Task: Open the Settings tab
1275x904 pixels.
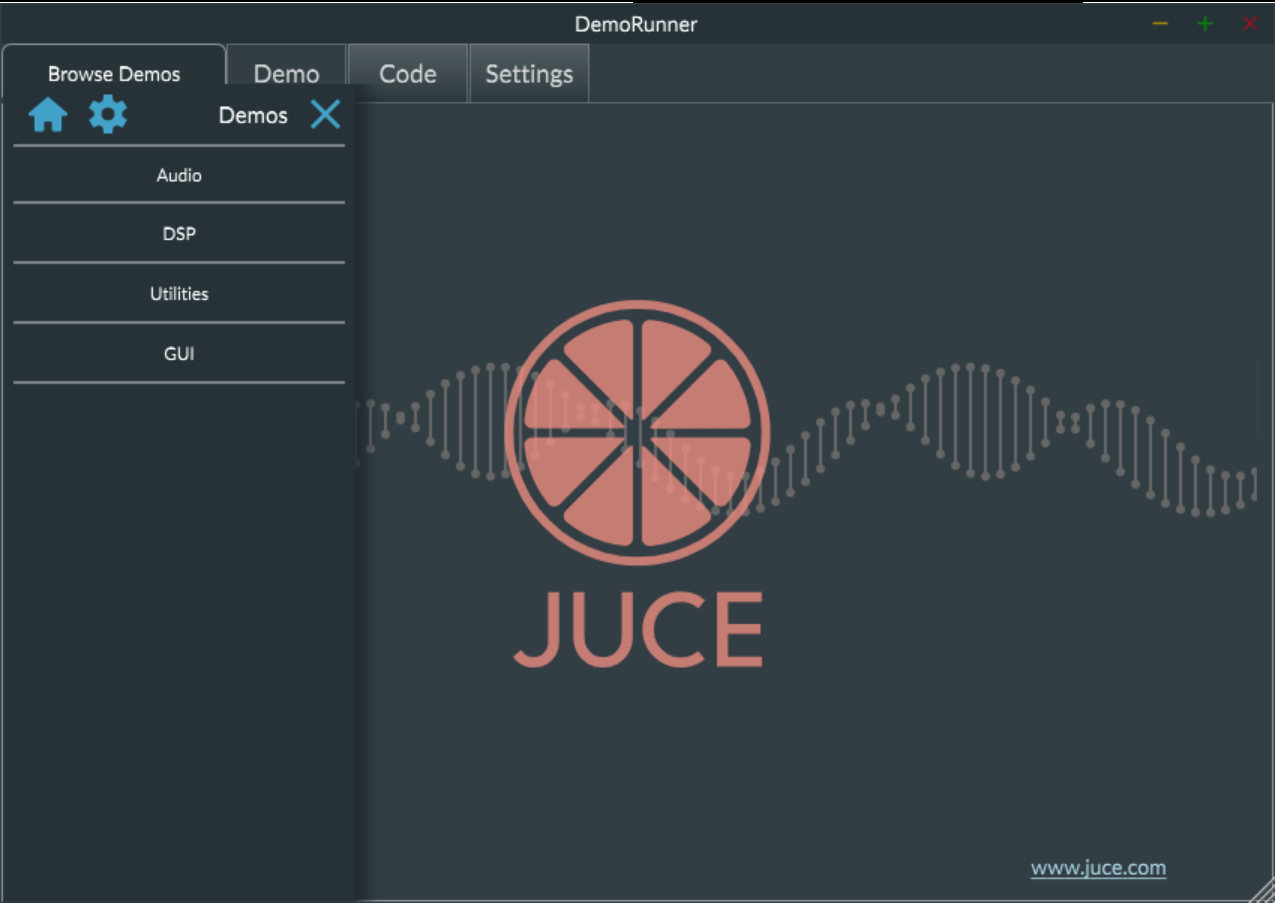Action: click(529, 73)
